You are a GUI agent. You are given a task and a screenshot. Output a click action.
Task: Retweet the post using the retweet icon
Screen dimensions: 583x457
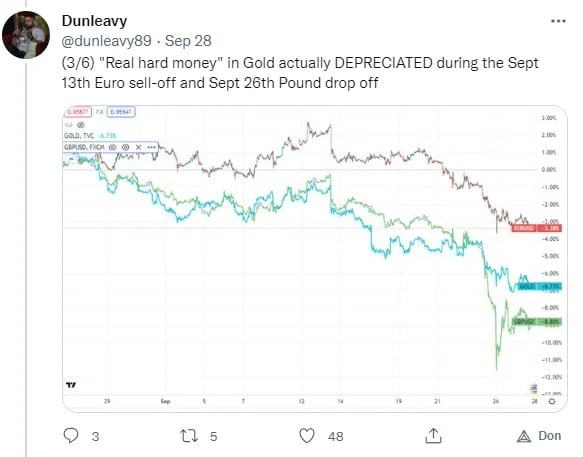tap(189, 436)
